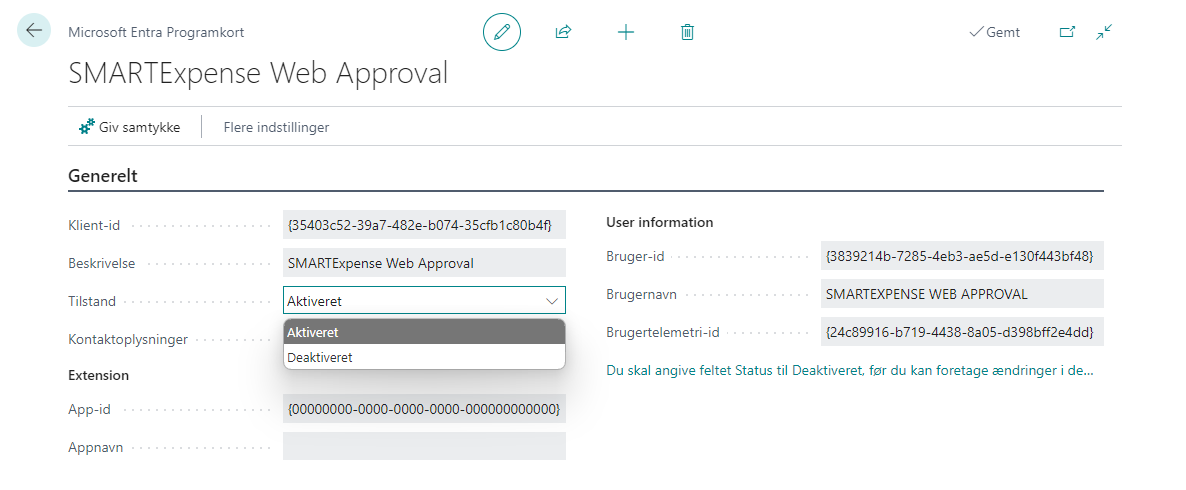
Task: Click the pencil edit icon
Action: coord(502,32)
